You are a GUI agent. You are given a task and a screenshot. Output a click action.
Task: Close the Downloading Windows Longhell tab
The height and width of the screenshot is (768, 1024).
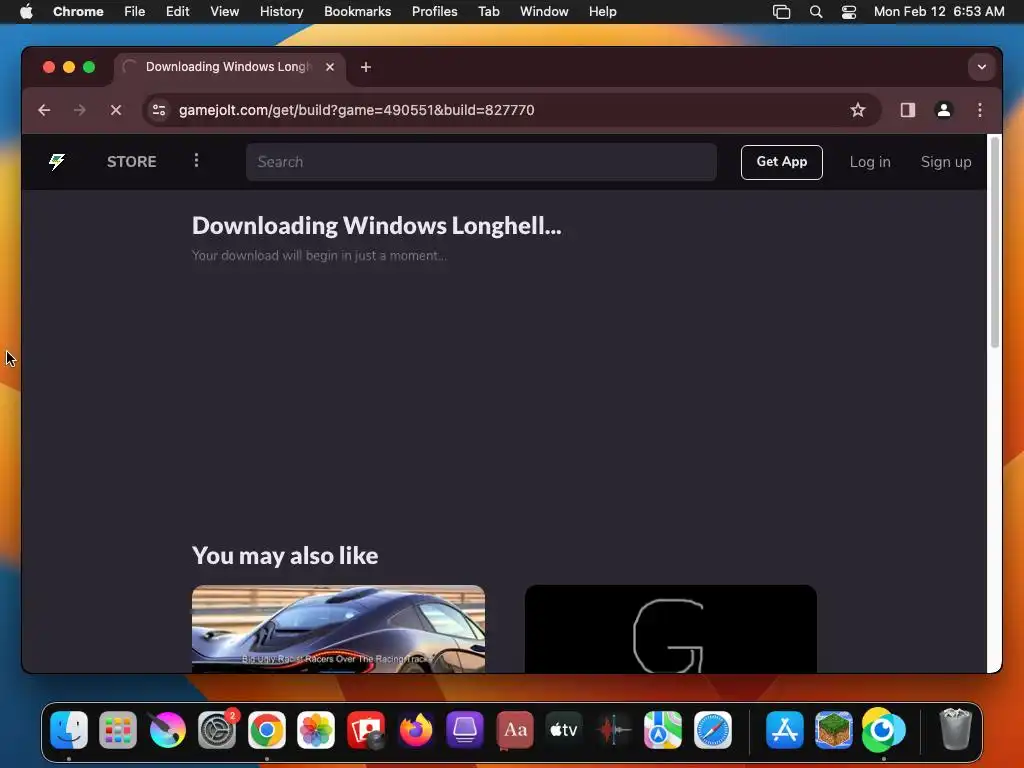click(x=330, y=67)
